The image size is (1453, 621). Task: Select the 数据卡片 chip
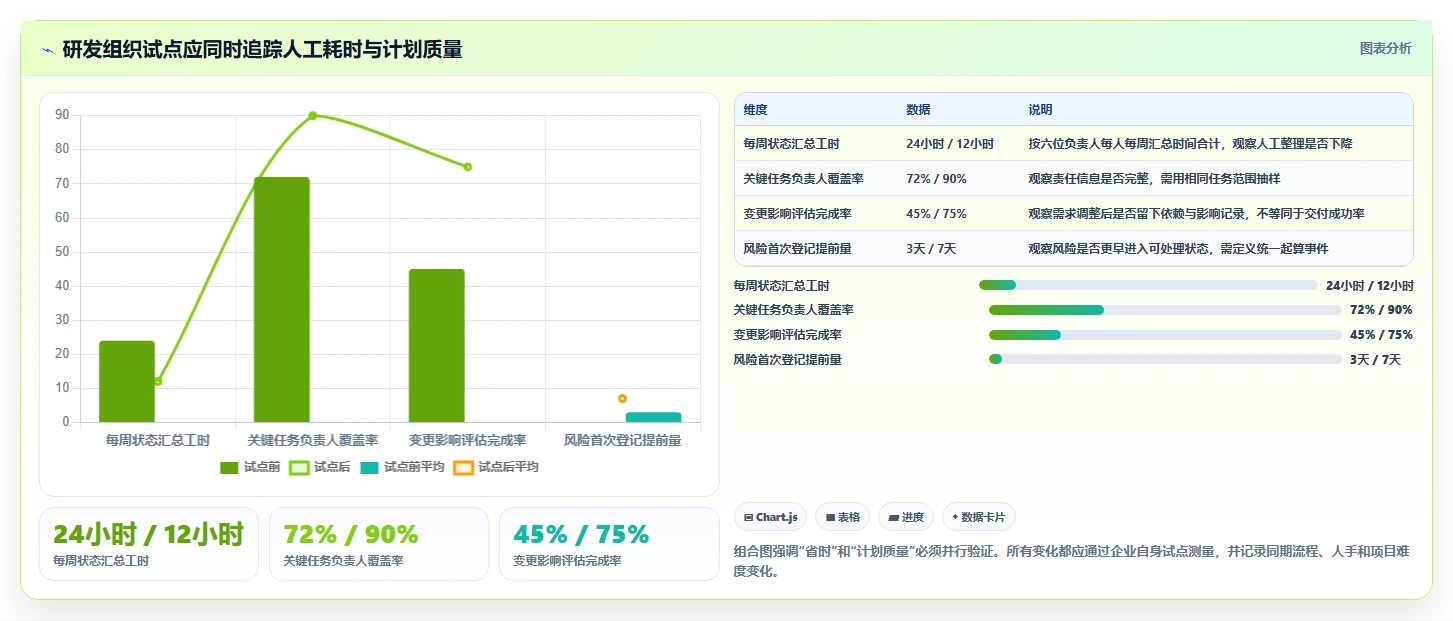(978, 517)
